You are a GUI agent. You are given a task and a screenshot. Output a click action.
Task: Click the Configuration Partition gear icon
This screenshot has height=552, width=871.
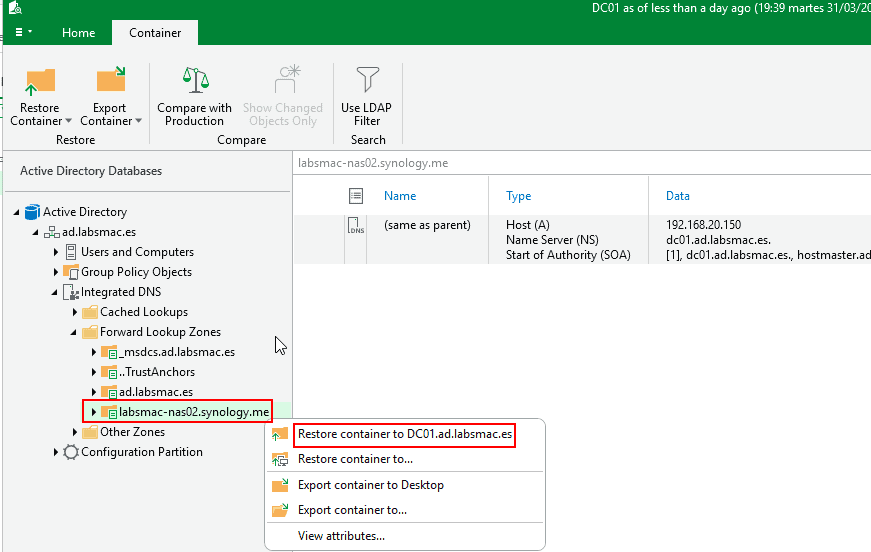coord(71,452)
